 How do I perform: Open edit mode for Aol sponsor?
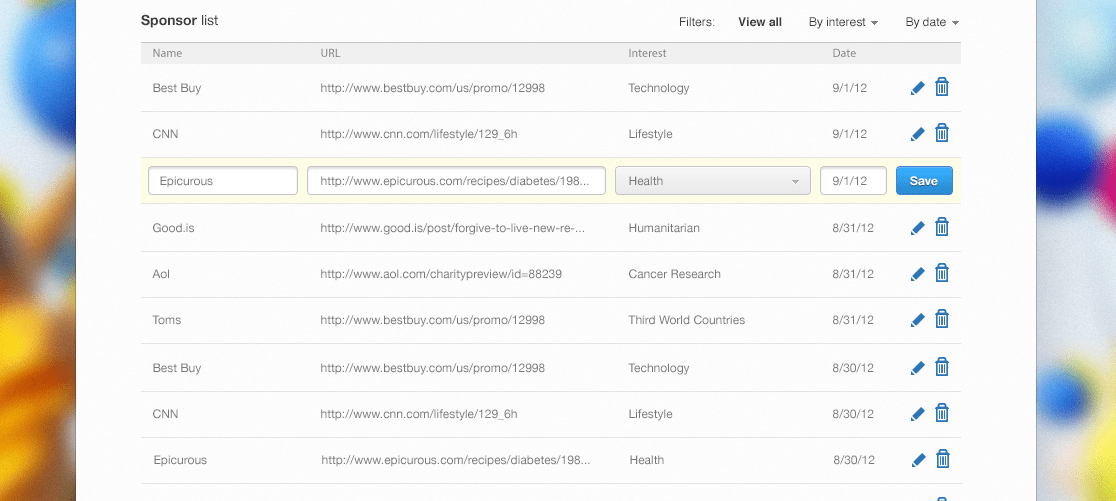click(918, 274)
